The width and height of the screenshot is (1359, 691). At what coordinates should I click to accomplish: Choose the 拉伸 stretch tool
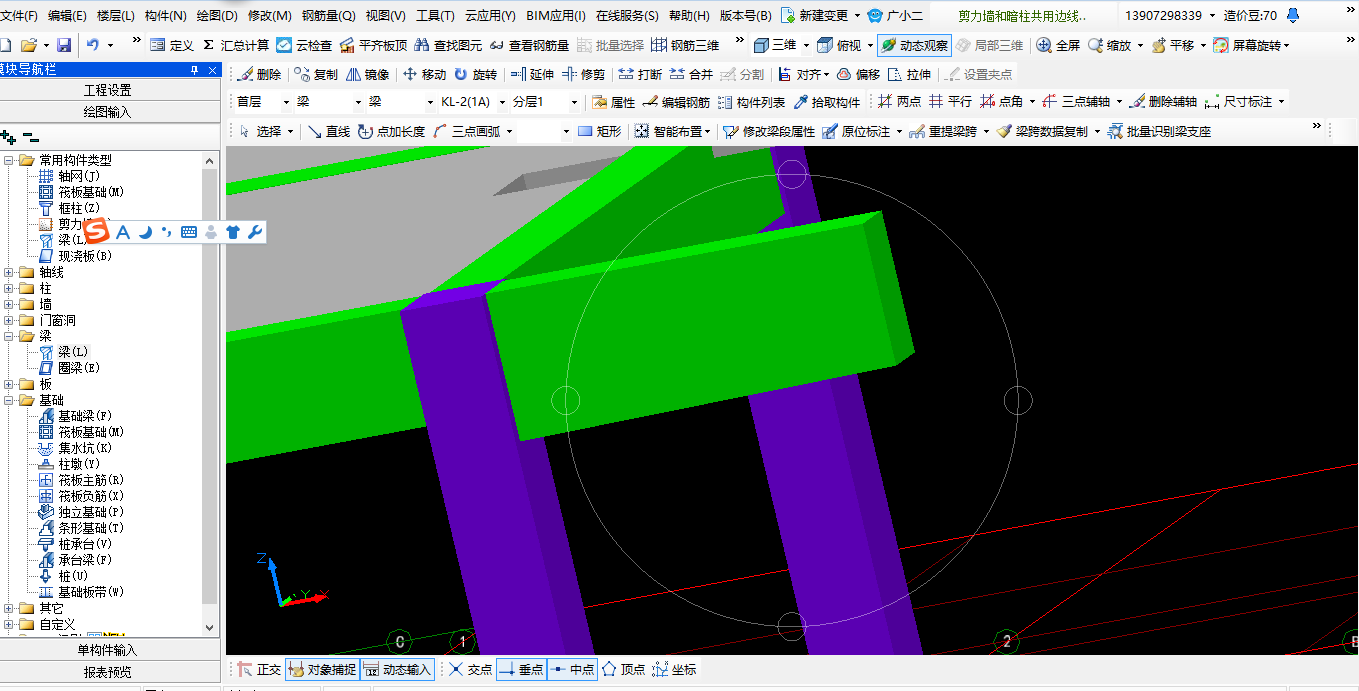909,74
